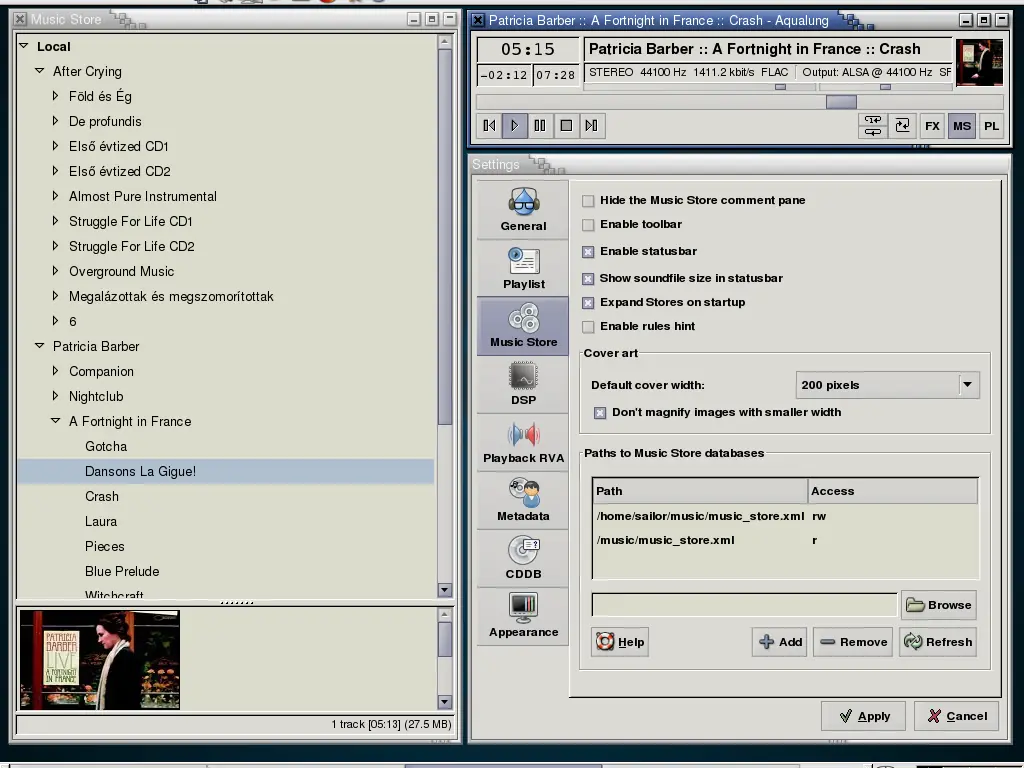Open Playback RVA settings
Image resolution: width=1024 pixels, height=768 pixels.
tap(523, 442)
